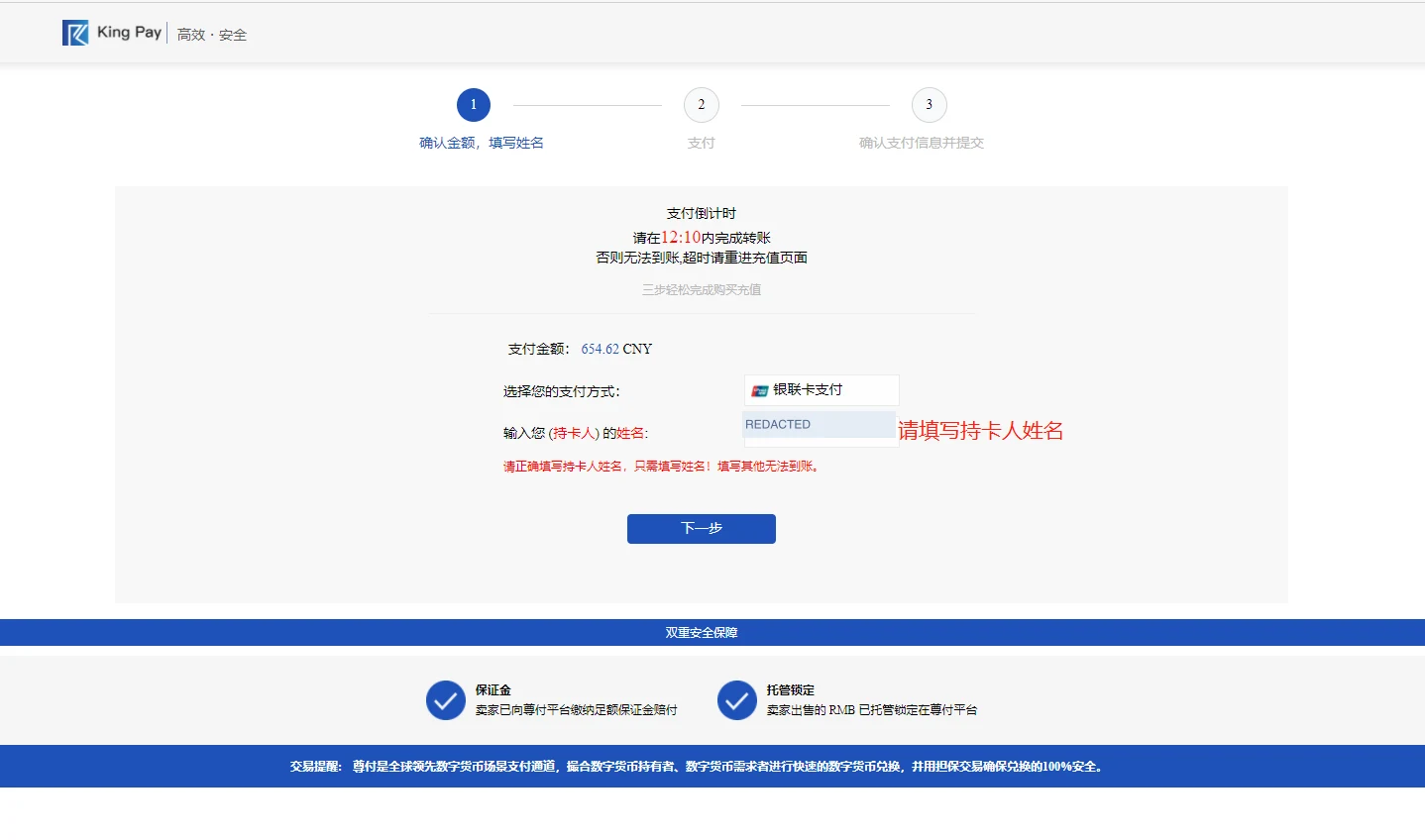Click the King Pay logo icon
The height and width of the screenshot is (840, 1425).
coord(75,33)
